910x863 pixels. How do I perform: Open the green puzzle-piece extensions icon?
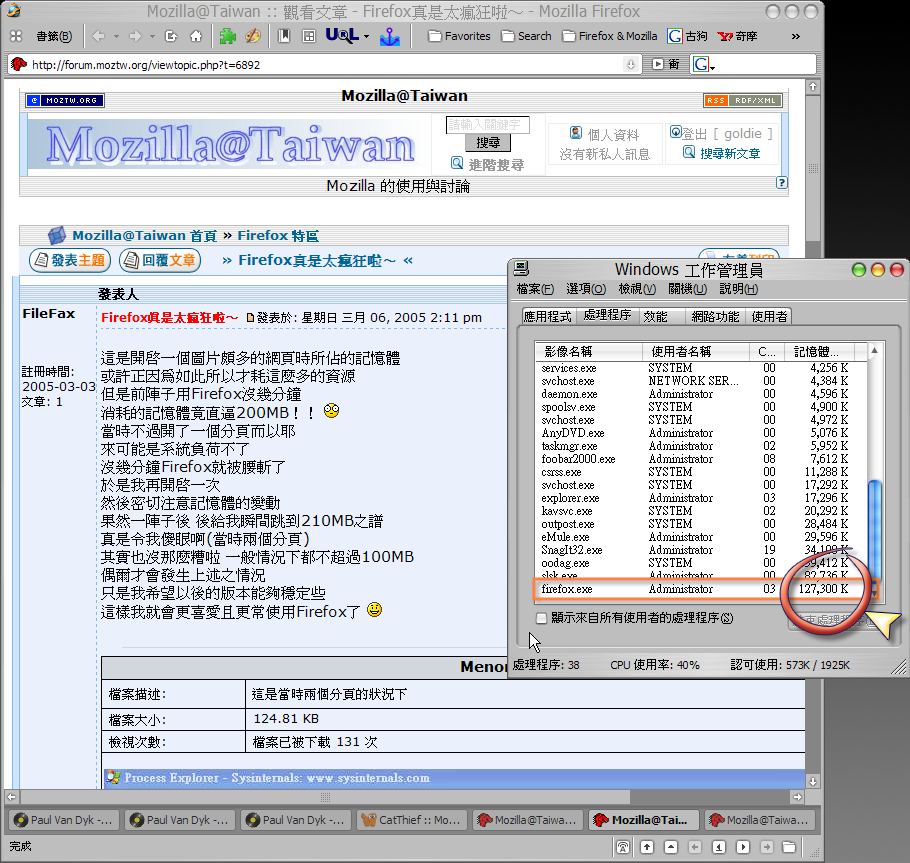tap(228, 37)
